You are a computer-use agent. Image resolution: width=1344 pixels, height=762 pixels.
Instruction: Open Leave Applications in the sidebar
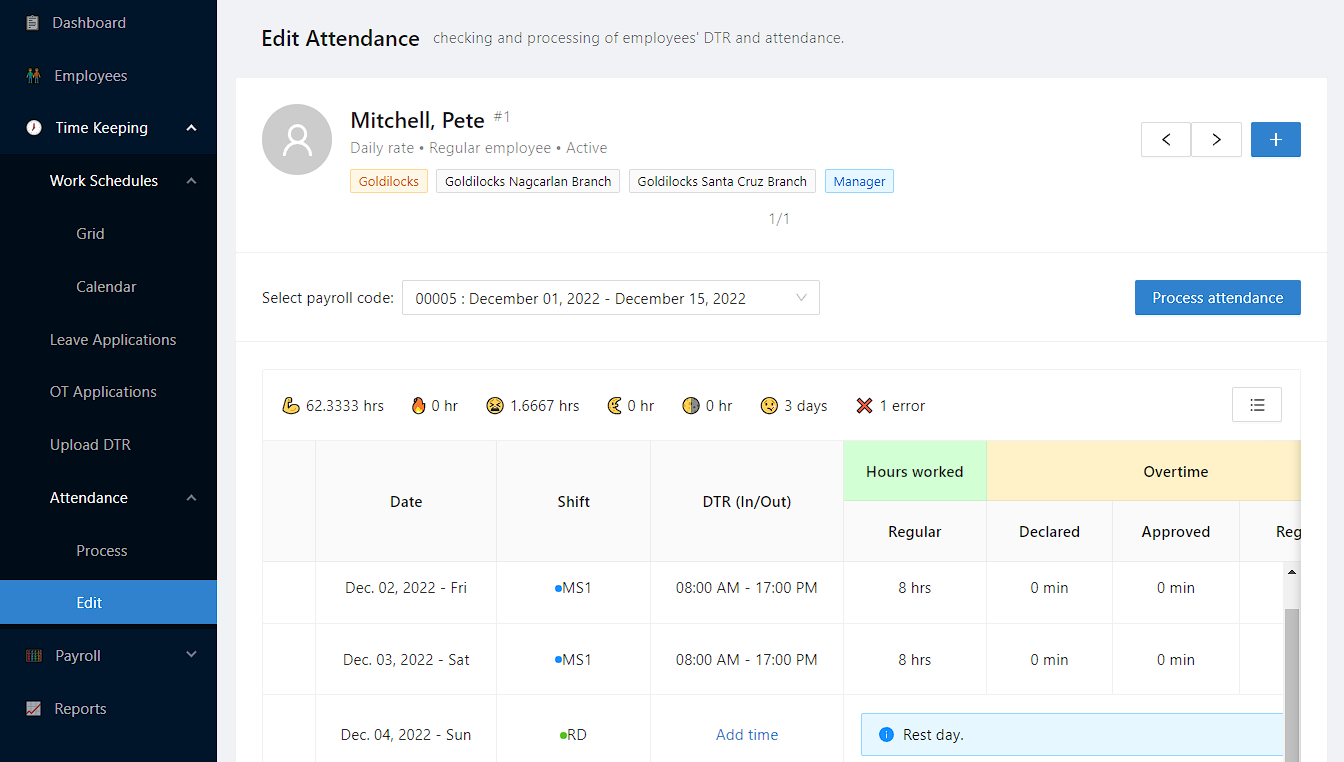[x=113, y=340]
